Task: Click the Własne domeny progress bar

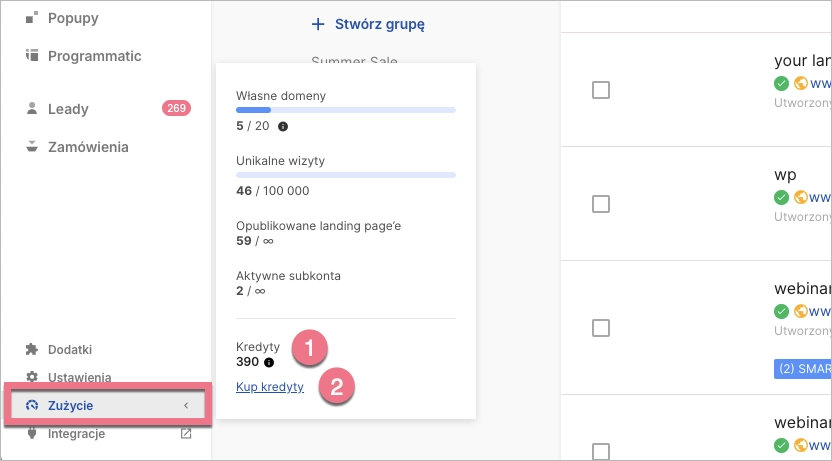Action: click(345, 108)
